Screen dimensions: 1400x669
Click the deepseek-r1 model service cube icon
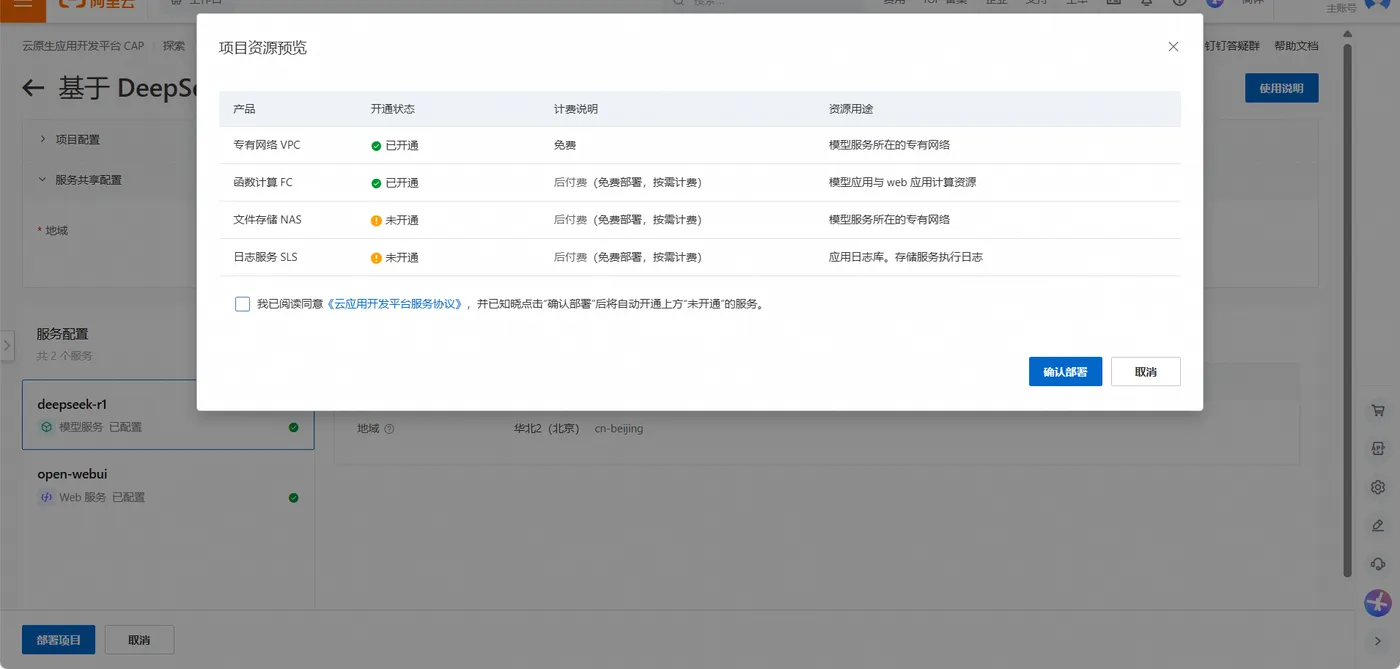coord(46,427)
